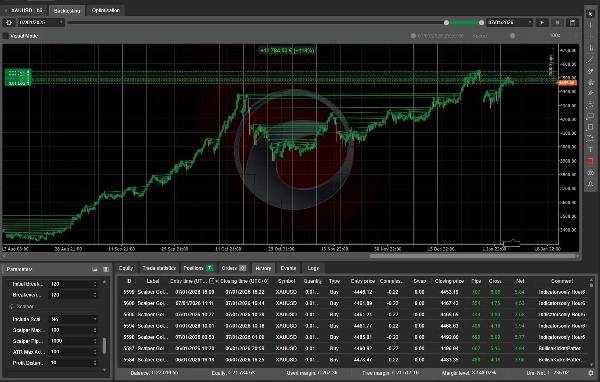Click the left handle of date range slider
The width and height of the screenshot is (600, 382).
coord(446,23)
